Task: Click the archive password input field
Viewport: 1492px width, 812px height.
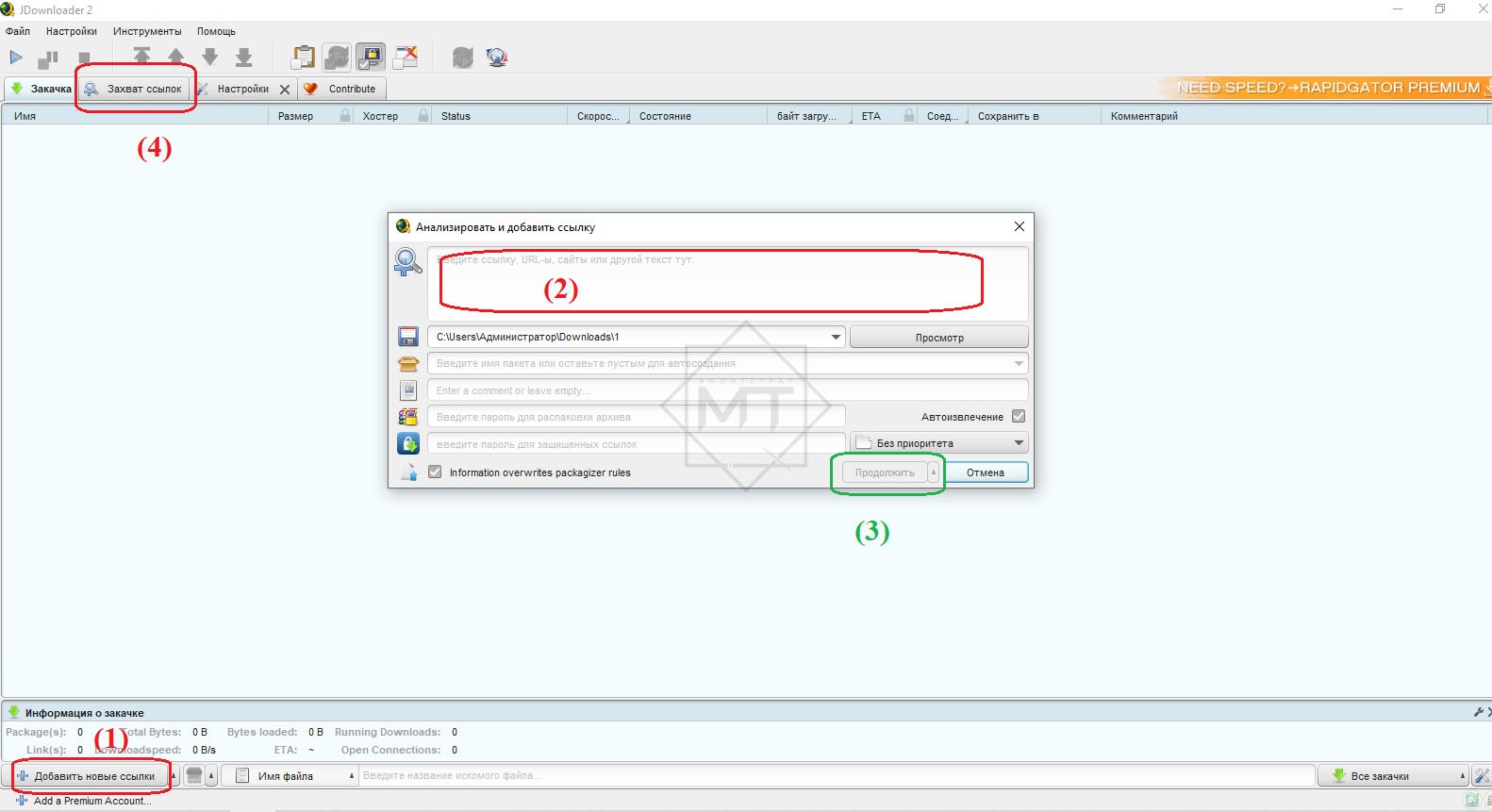Action: (637, 417)
